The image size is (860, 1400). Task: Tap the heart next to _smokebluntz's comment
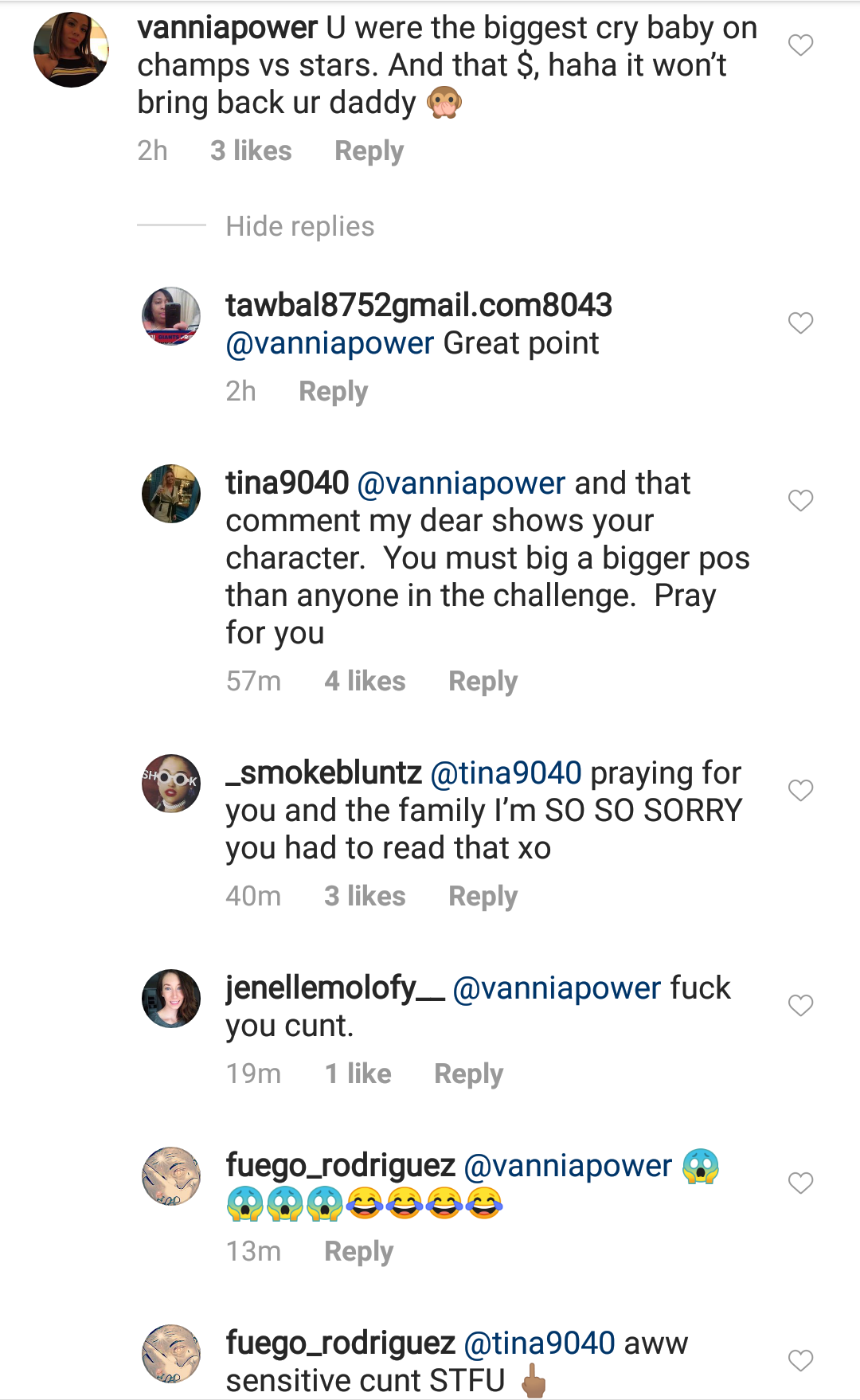(800, 790)
